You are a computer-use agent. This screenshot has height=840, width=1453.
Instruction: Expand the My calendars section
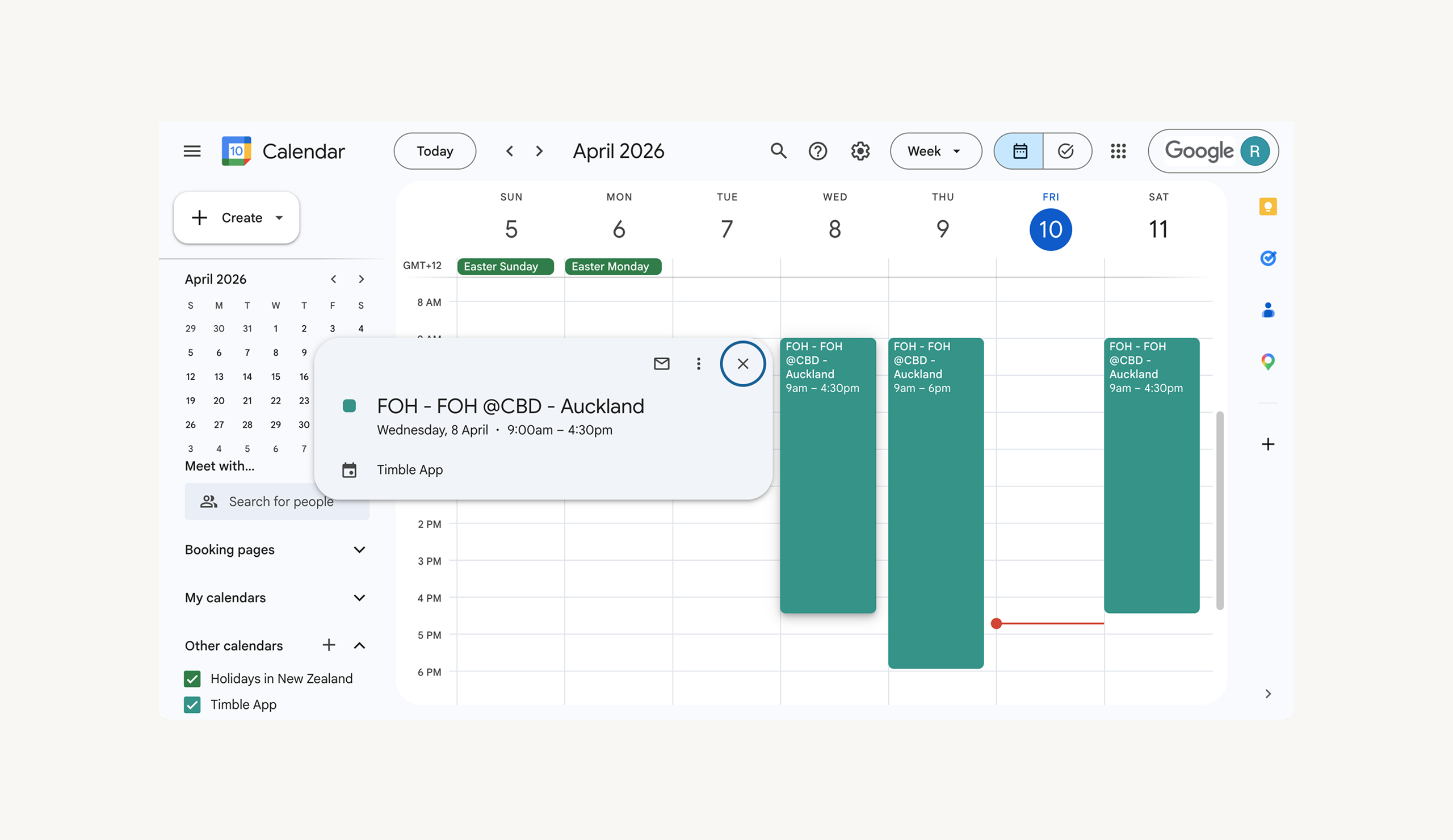pyautogui.click(x=359, y=597)
